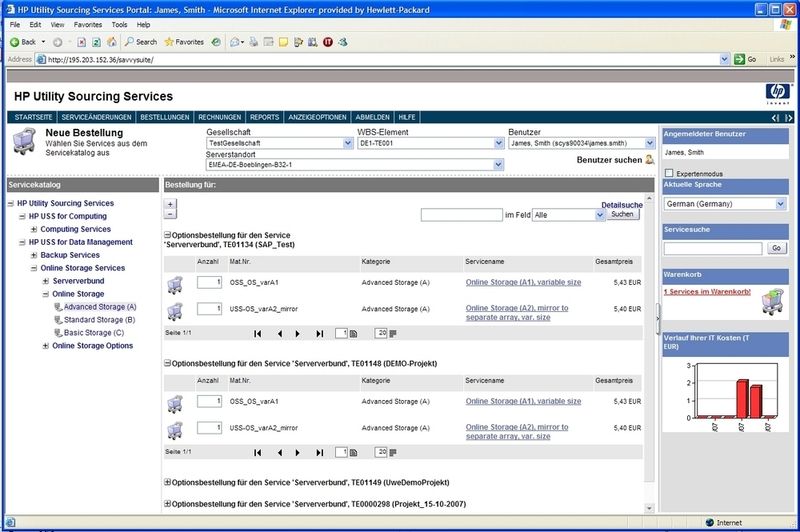
Task: Click the browser Back button
Action: click(23, 42)
